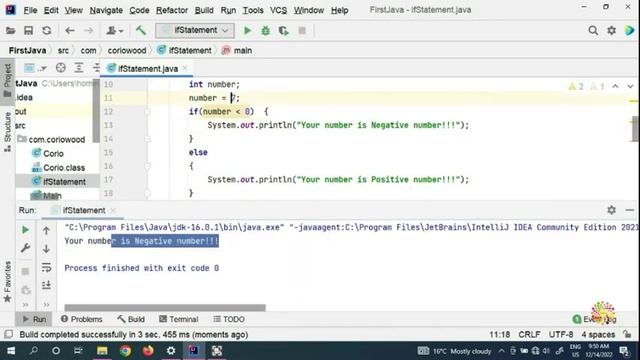Click the FirstJava breadcrumb
The width and height of the screenshot is (640, 360).
[27, 50]
